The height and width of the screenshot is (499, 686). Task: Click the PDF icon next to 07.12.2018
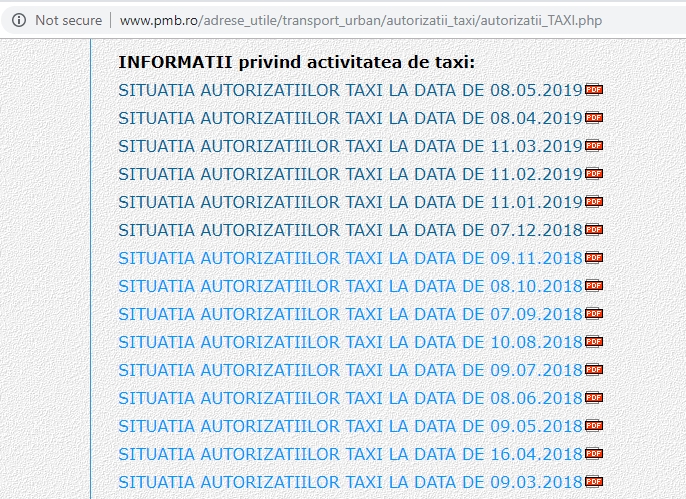pyautogui.click(x=594, y=230)
